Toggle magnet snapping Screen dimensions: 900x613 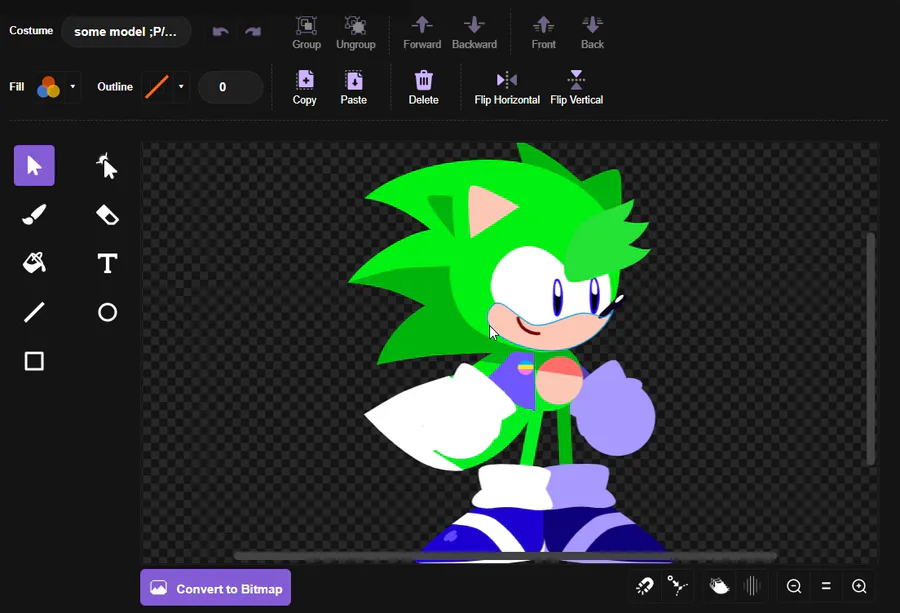645,586
